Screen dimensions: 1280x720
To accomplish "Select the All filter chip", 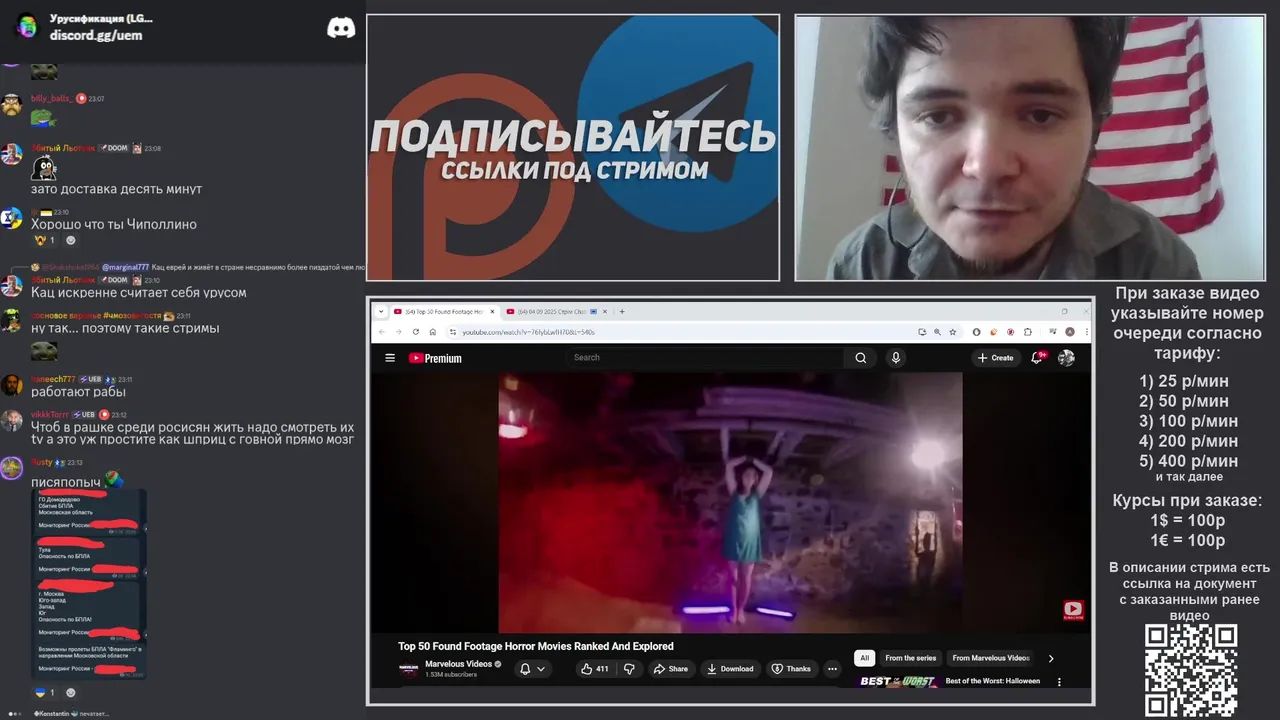I will tap(864, 658).
